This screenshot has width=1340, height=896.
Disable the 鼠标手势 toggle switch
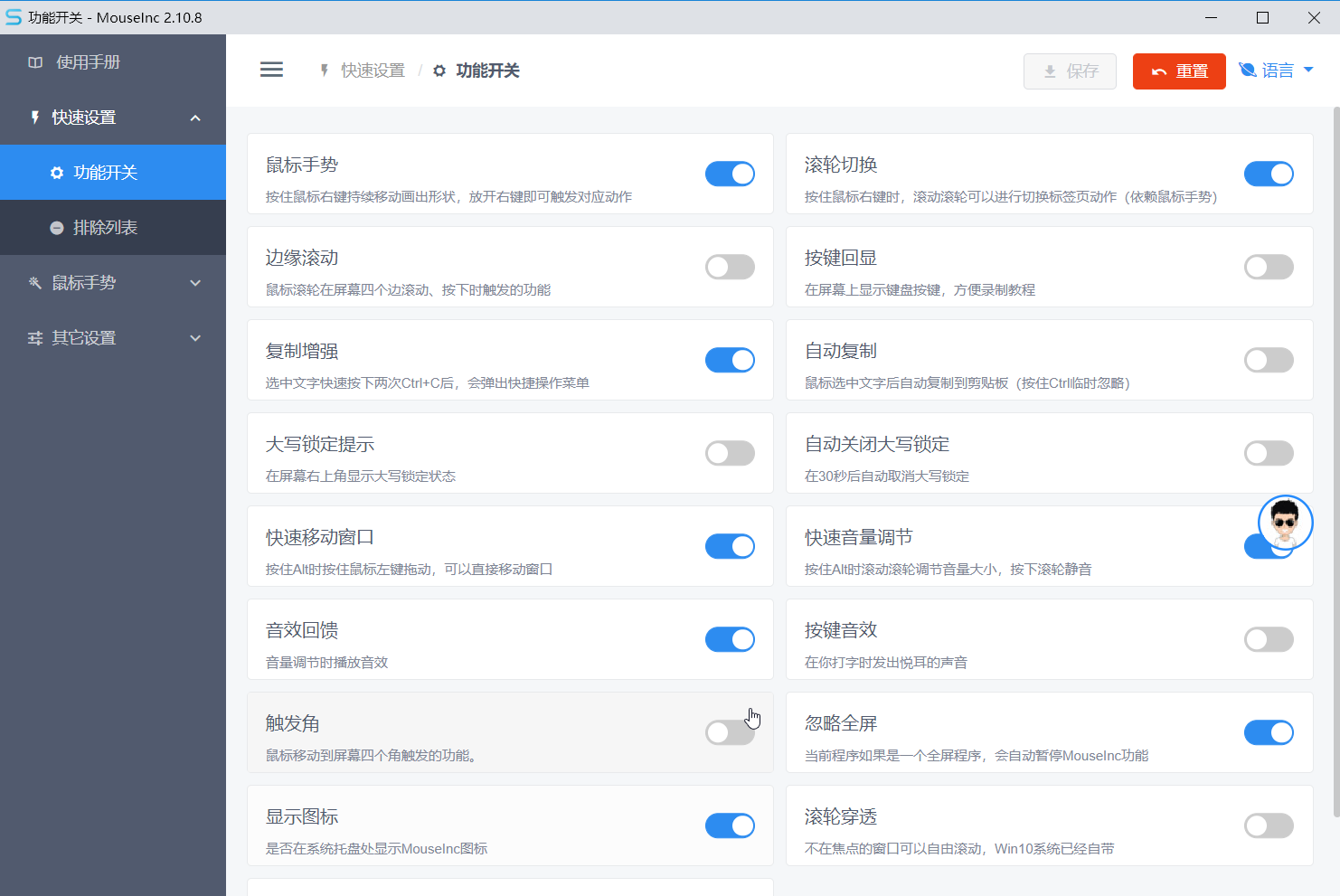click(x=730, y=174)
